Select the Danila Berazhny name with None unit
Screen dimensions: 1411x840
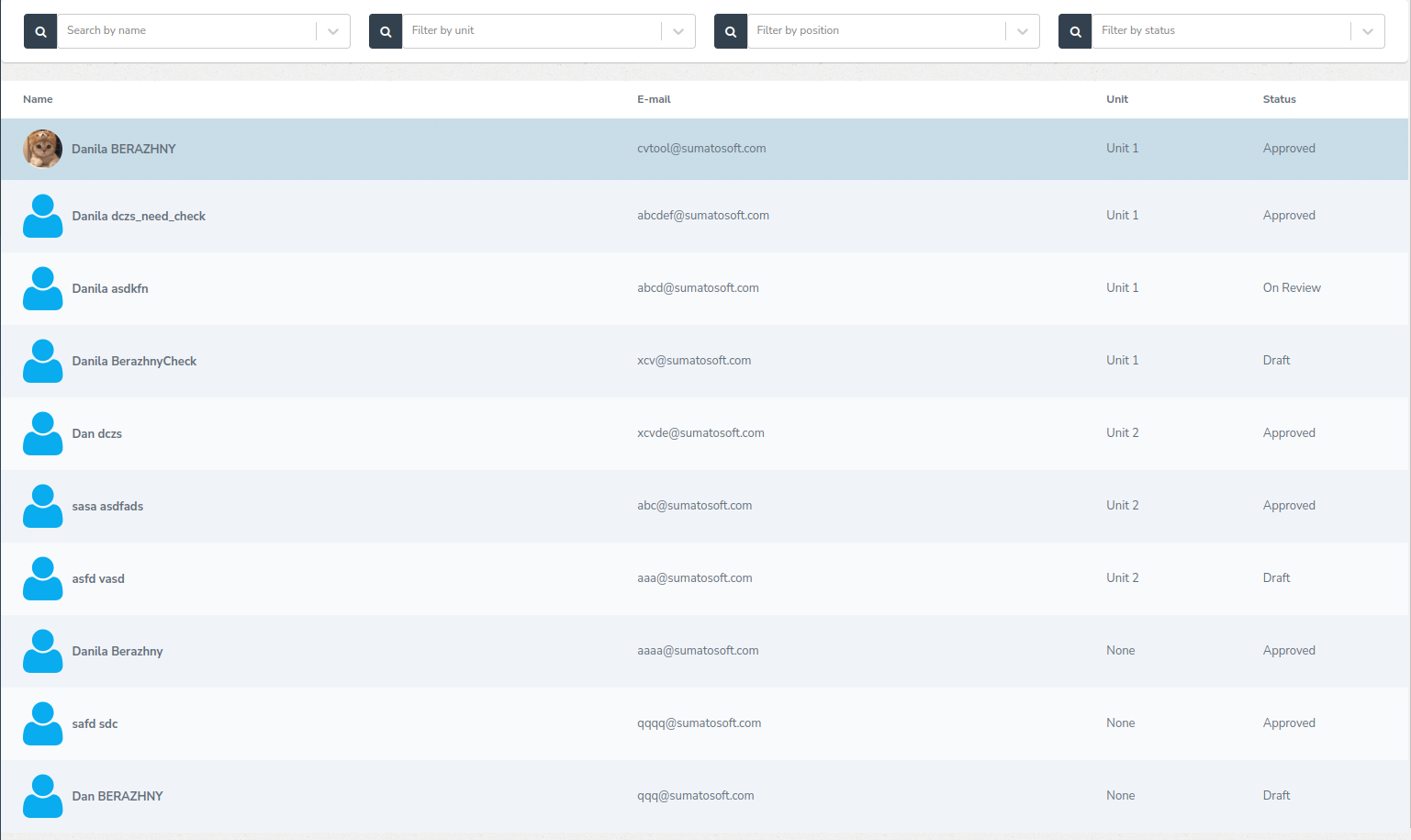[x=118, y=651]
